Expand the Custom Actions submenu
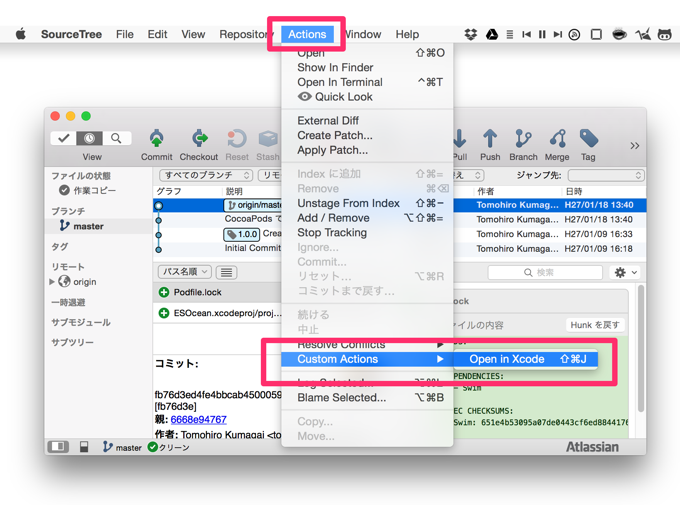 [x=367, y=359]
